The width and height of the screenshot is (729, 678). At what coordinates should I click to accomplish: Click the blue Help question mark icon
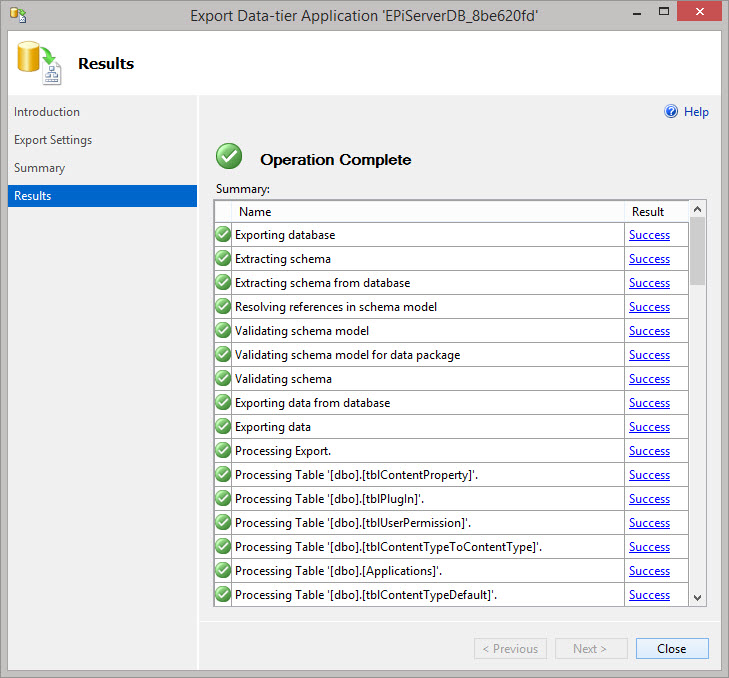click(672, 112)
